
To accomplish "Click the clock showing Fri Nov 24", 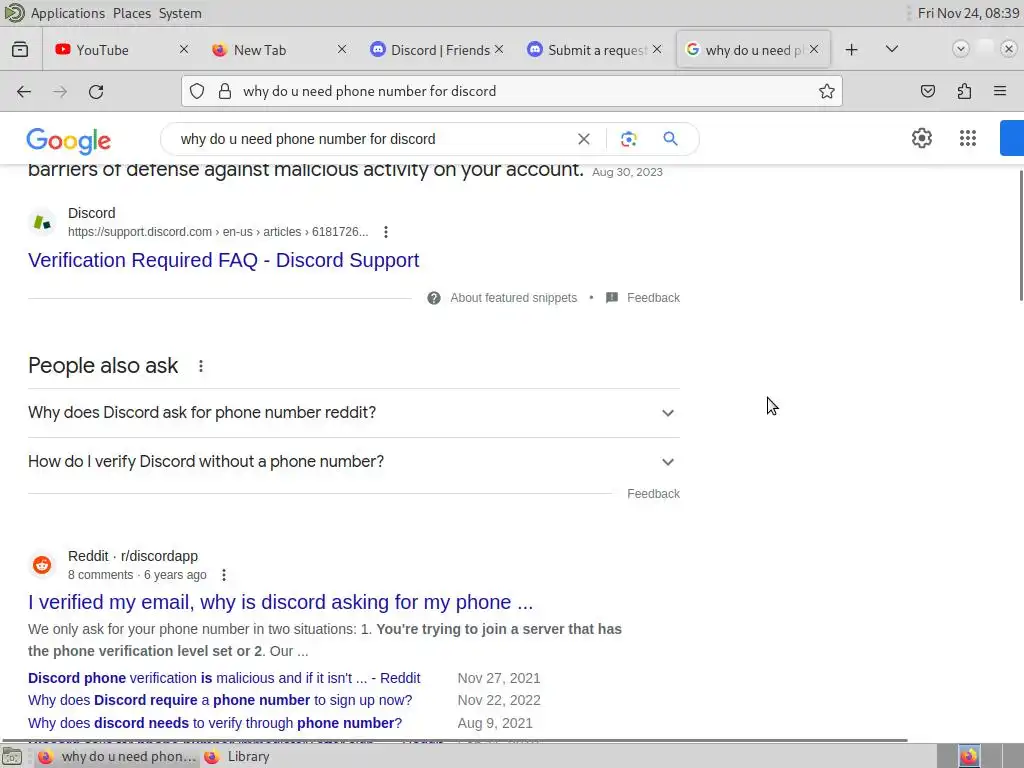I will click(968, 13).
